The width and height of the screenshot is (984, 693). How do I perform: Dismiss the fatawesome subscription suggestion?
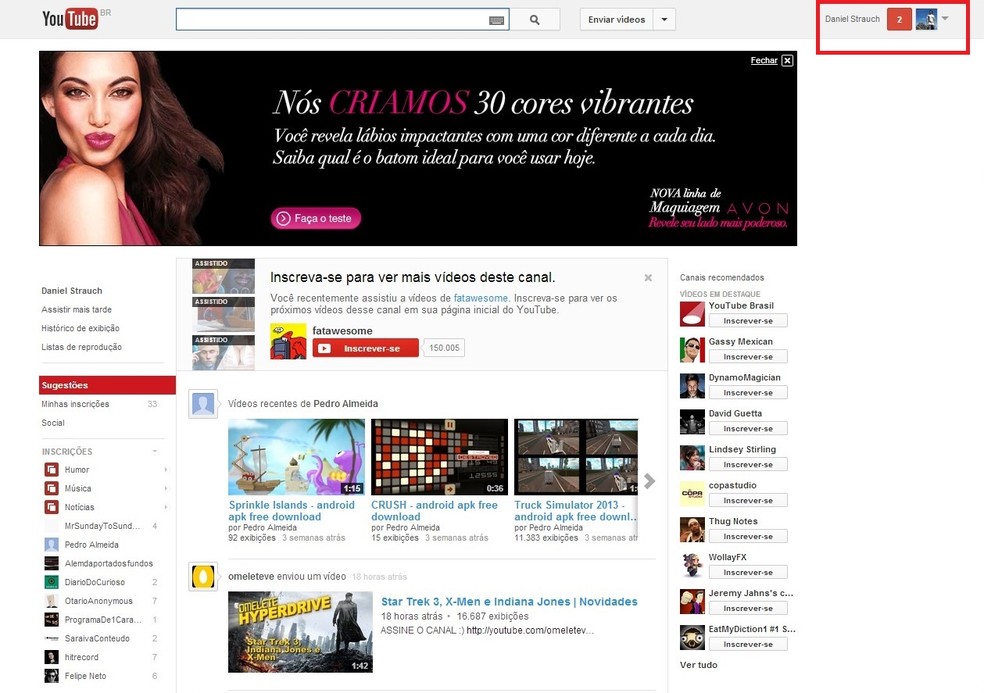[648, 278]
